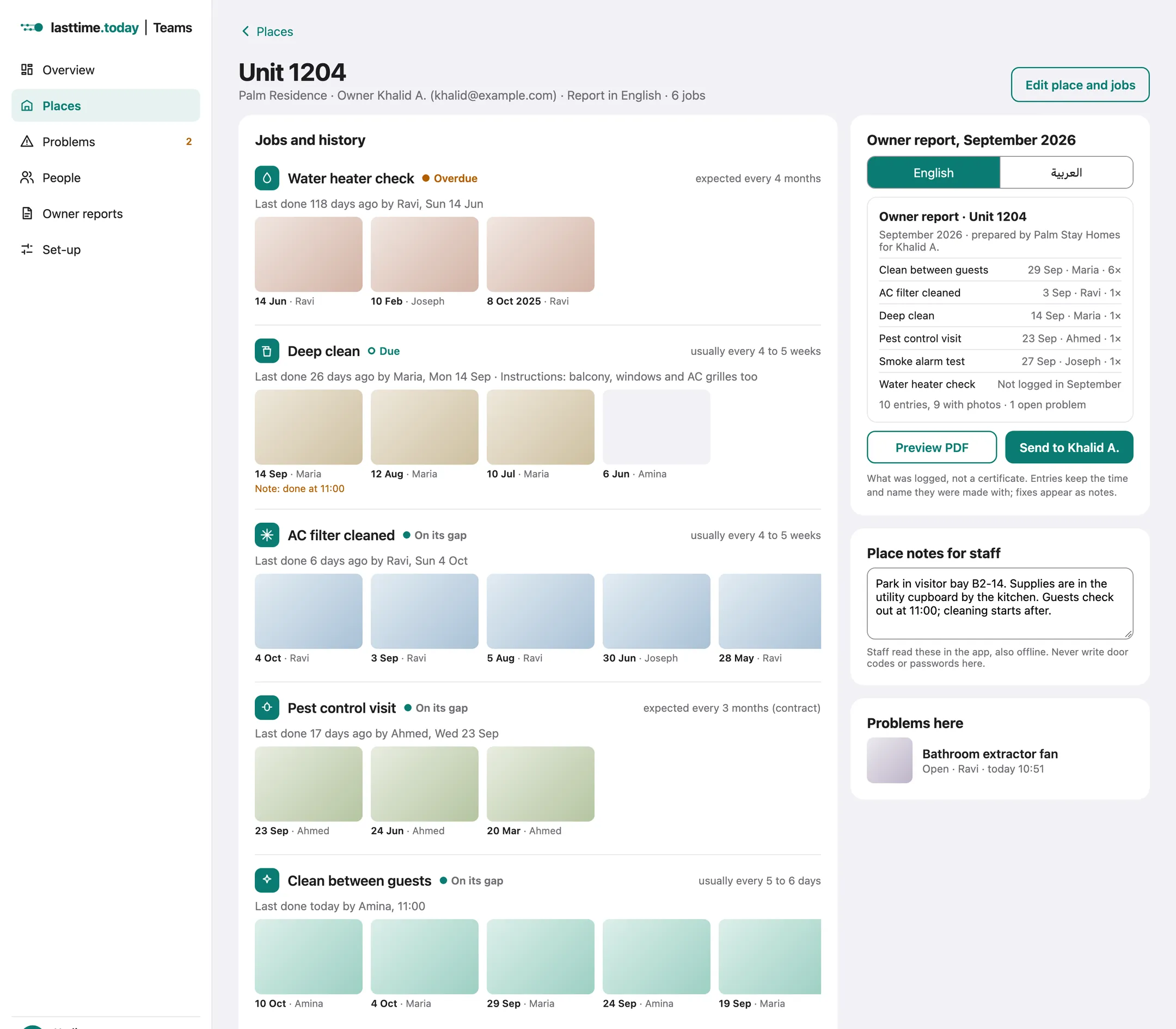Open the 30 Jun Joseph AC filter photo
1176x1029 pixels.
[x=657, y=611]
